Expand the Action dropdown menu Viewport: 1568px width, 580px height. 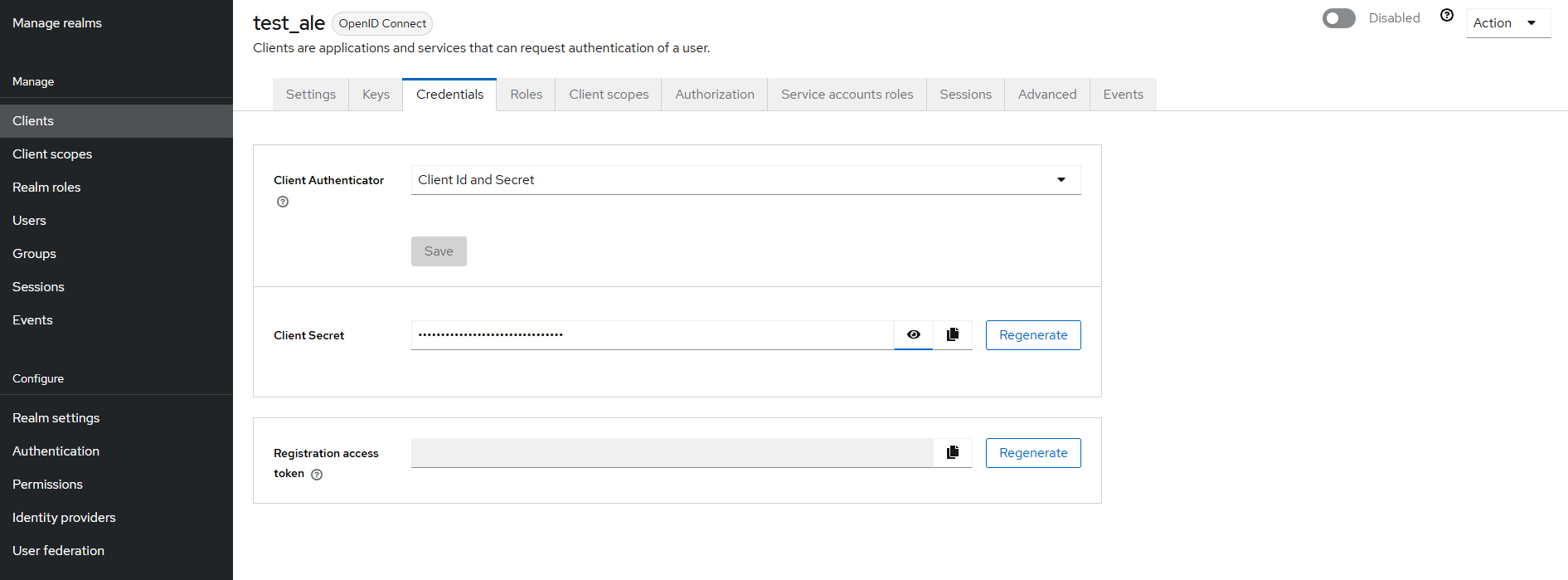(1507, 23)
